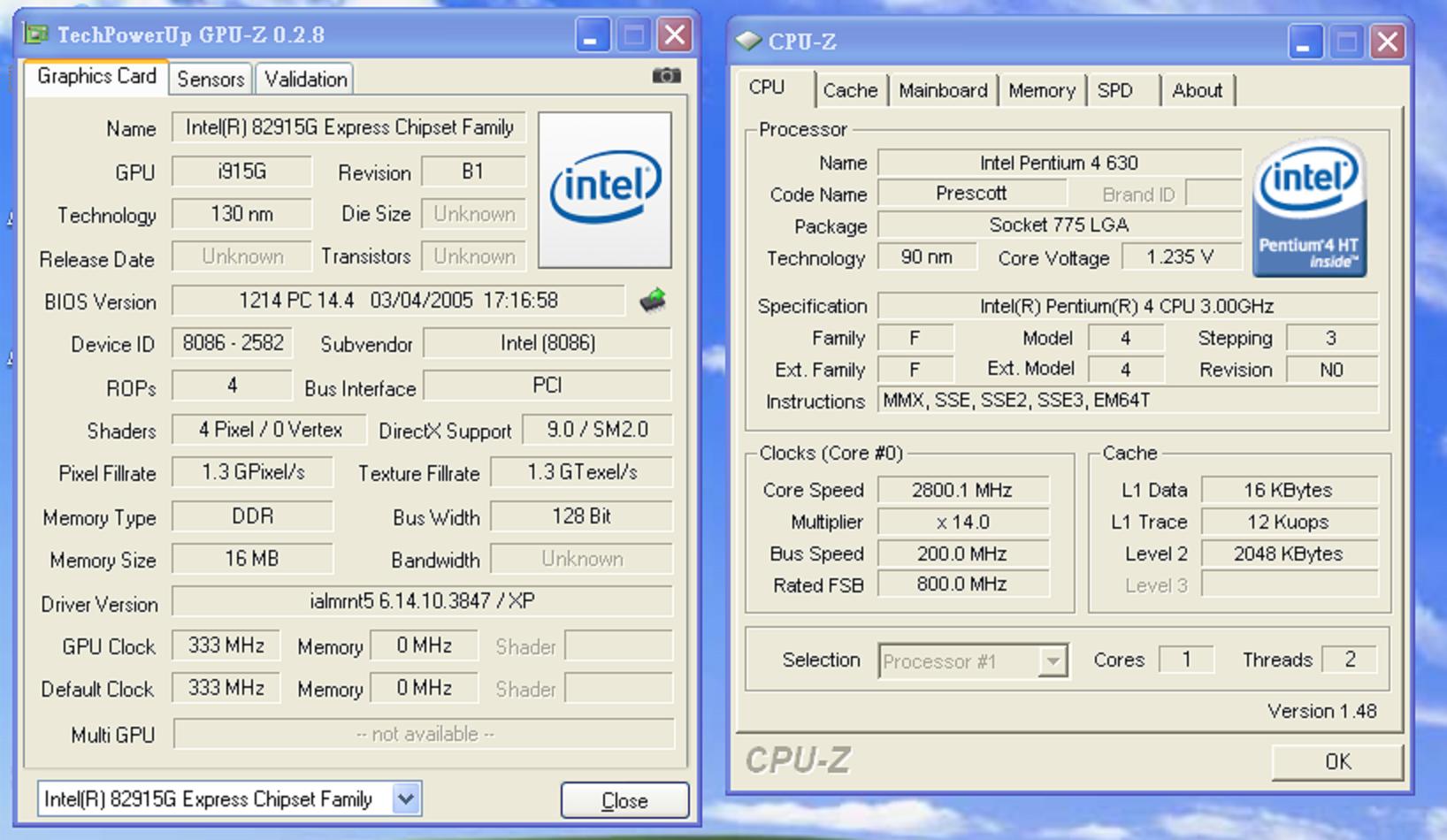Click the GPU Technology value 130 nm
The height and width of the screenshot is (840, 1447).
(241, 213)
